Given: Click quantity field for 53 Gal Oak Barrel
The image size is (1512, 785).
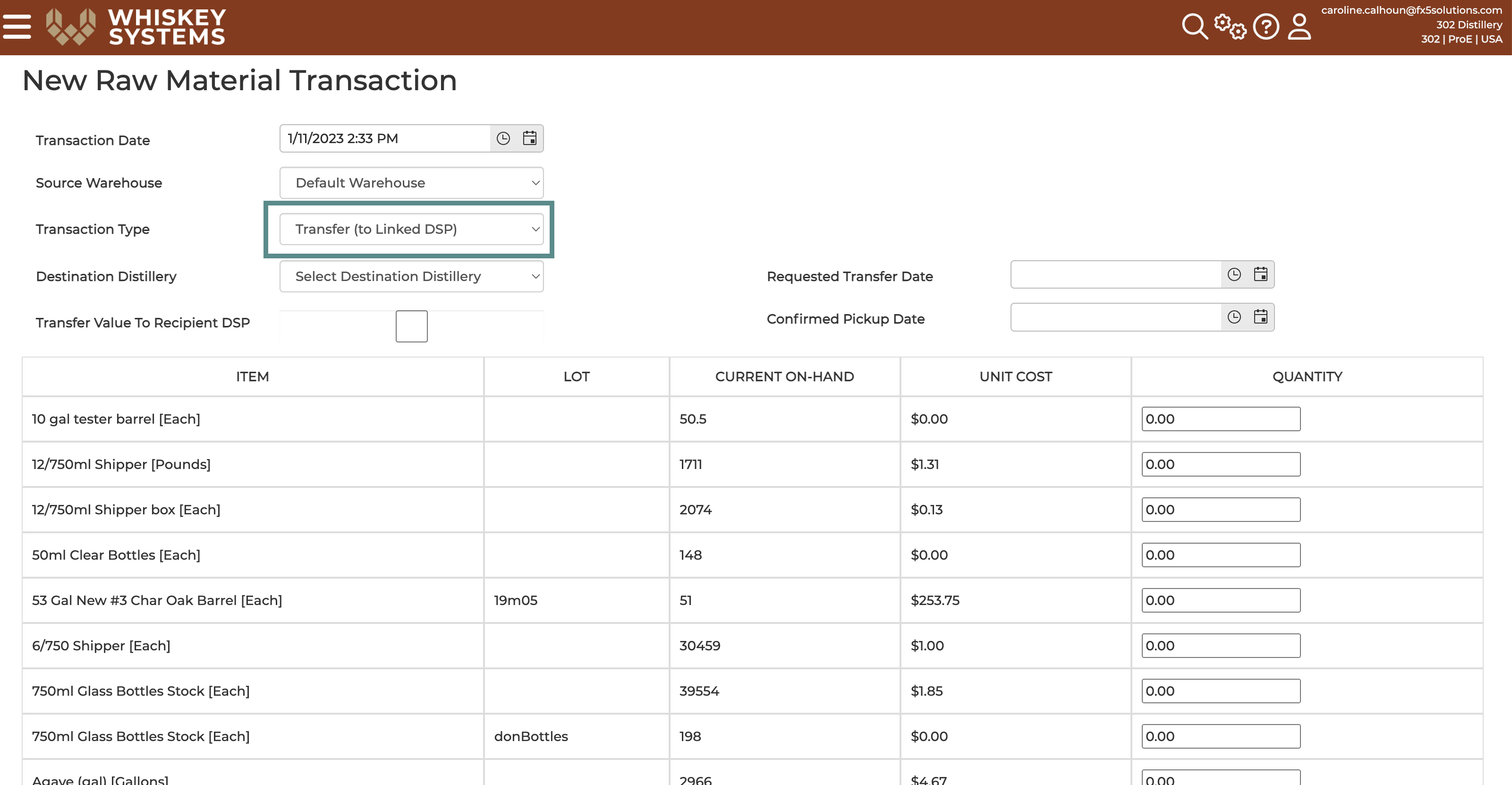Looking at the screenshot, I should coord(1221,600).
